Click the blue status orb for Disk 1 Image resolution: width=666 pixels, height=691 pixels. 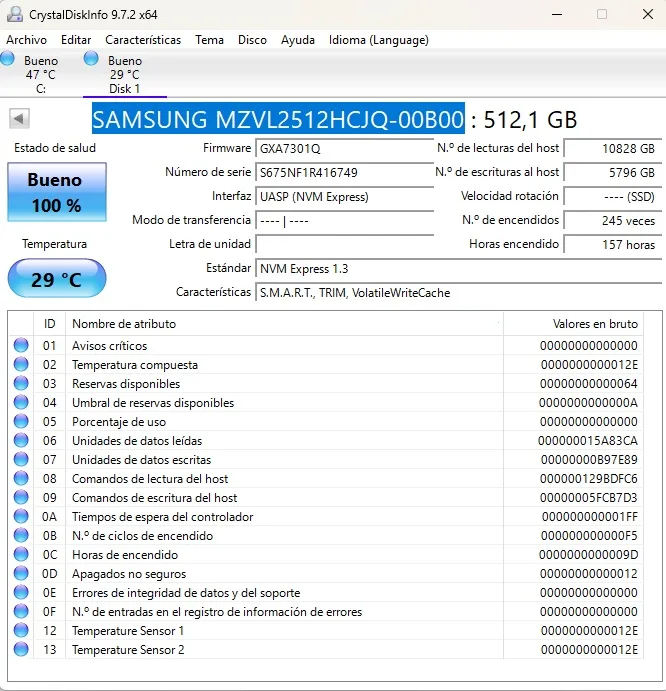(x=91, y=59)
